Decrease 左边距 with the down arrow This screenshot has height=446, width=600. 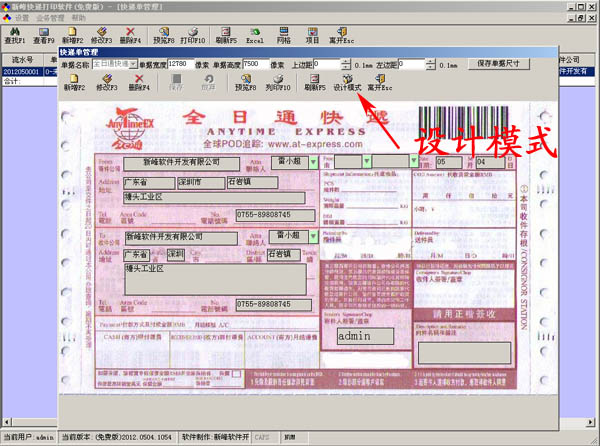tap(430, 67)
